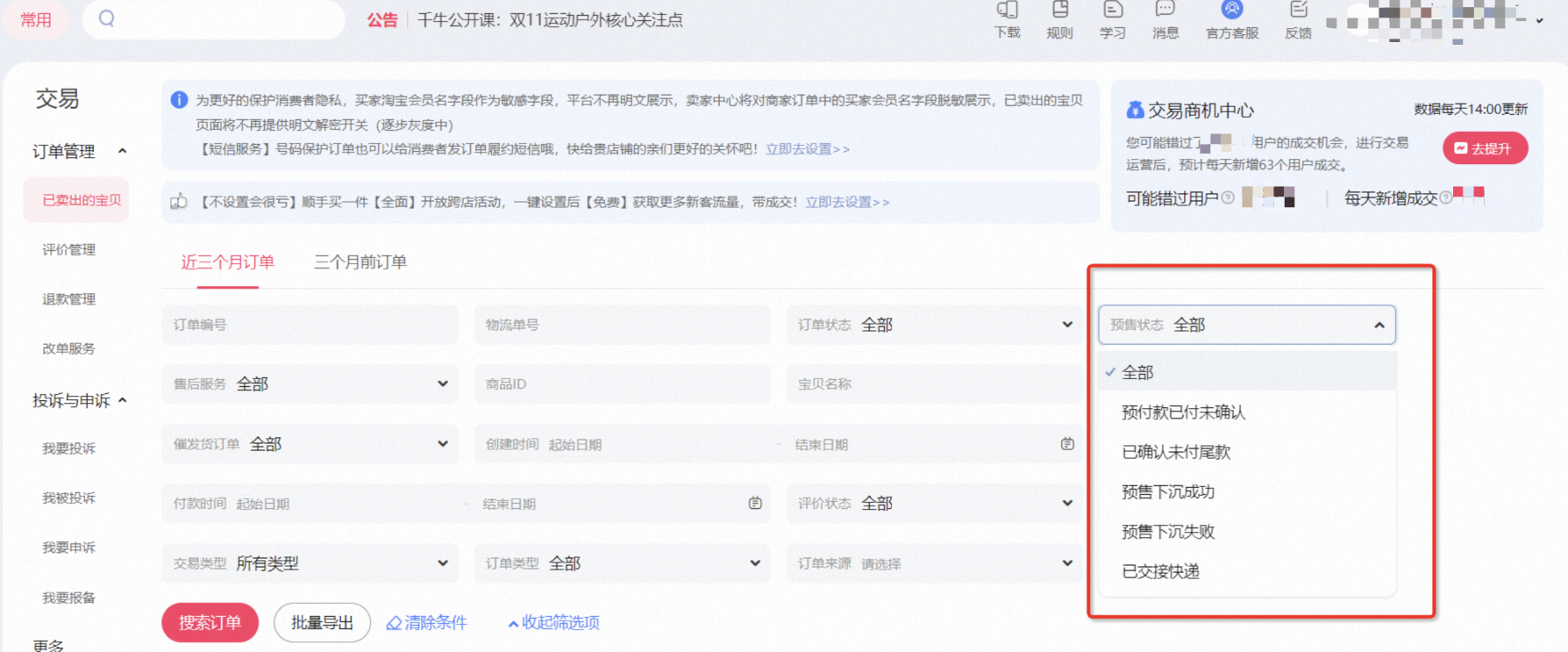1568x652 pixels.
Task: Select 预售下沉失败 option
Action: tap(1246, 532)
